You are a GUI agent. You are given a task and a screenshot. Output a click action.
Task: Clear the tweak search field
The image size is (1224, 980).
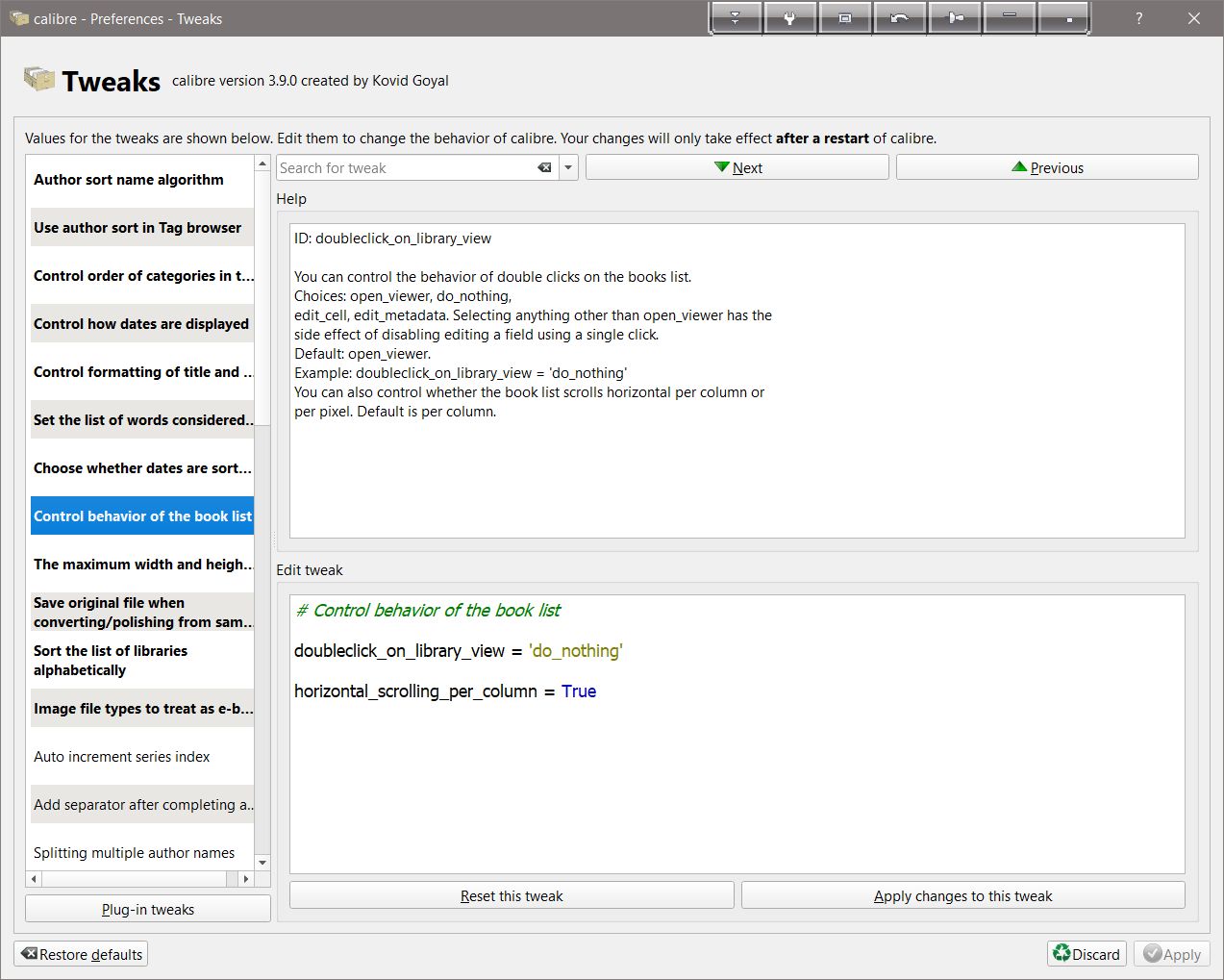[x=544, y=167]
